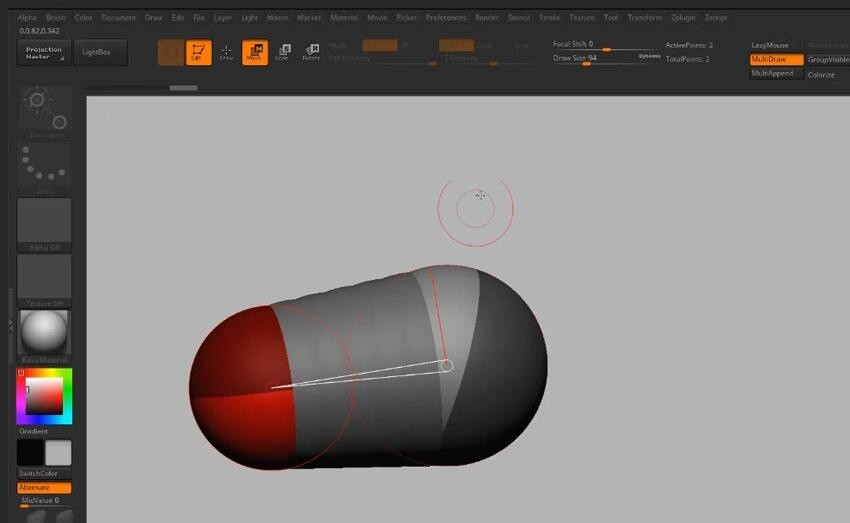Open the Preferences menu

pos(446,18)
